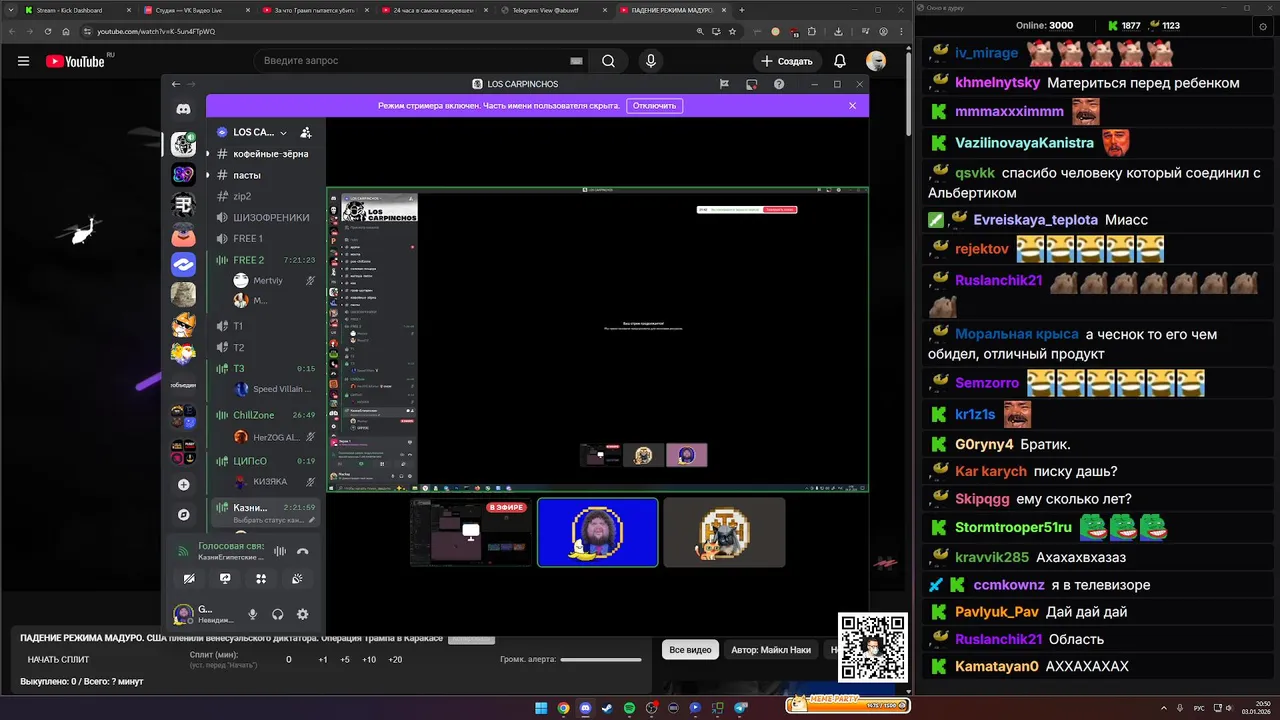Click YouTube search magnifier button
The image size is (1280, 720).
click(608, 61)
